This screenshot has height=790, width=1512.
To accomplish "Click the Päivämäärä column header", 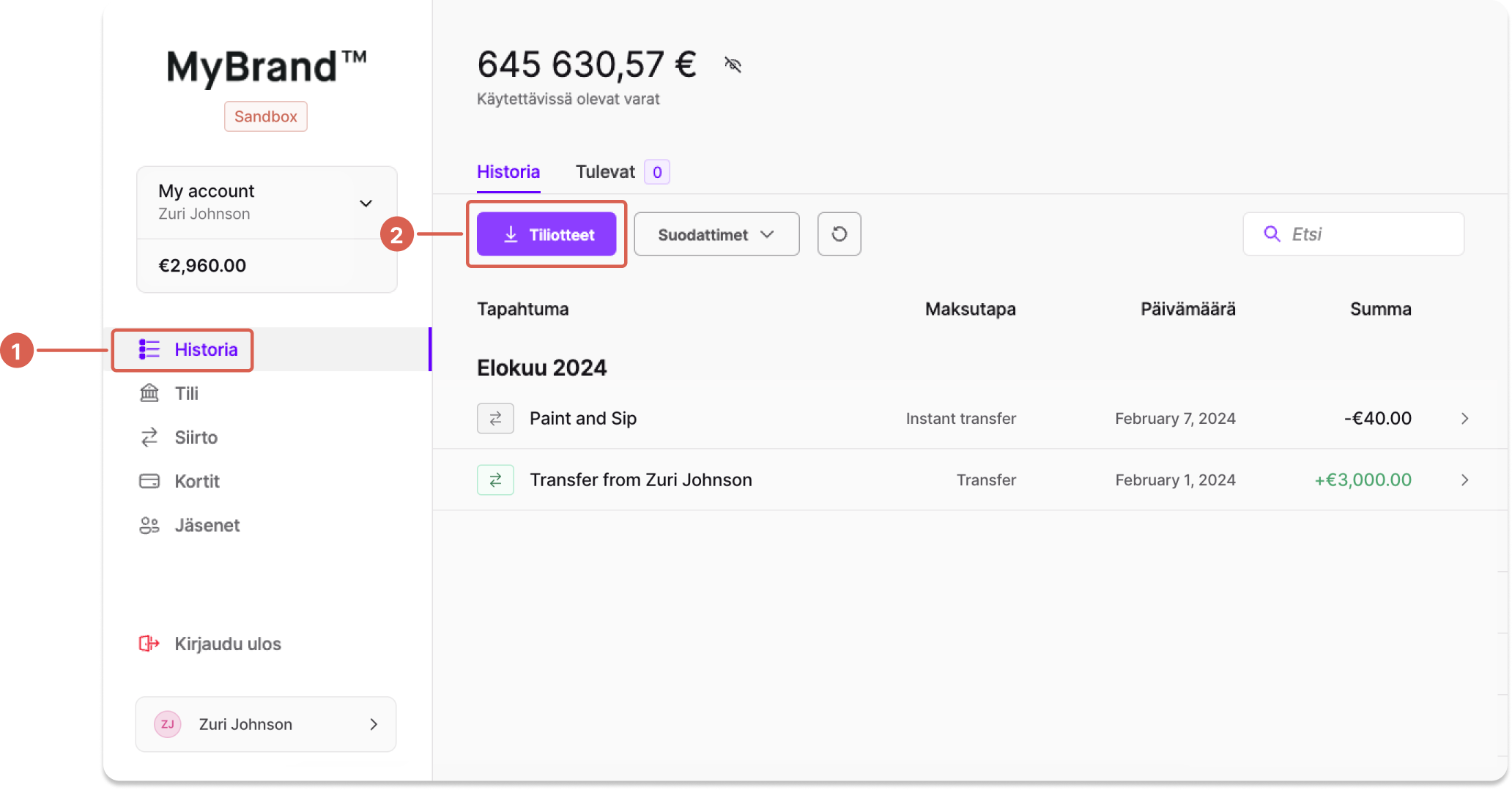I will tap(1188, 309).
